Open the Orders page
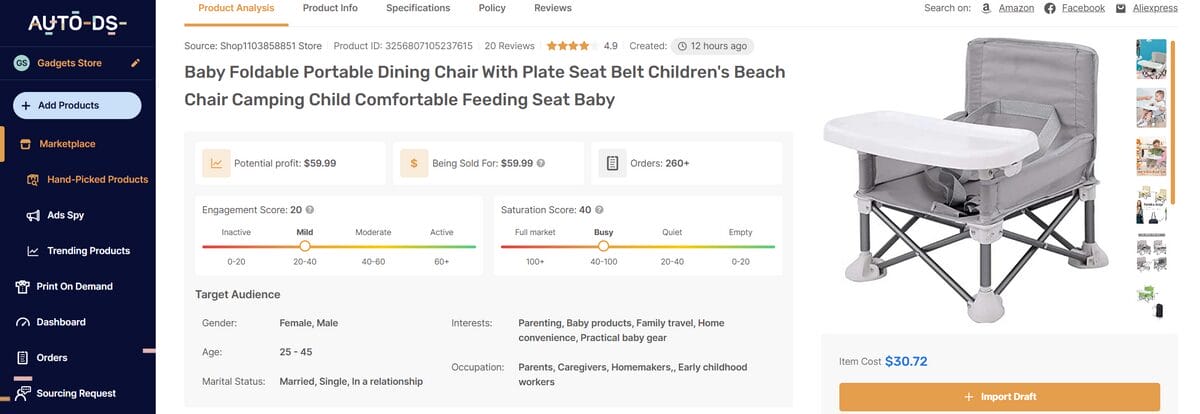Viewport: 1200px width, 414px height. [51, 358]
